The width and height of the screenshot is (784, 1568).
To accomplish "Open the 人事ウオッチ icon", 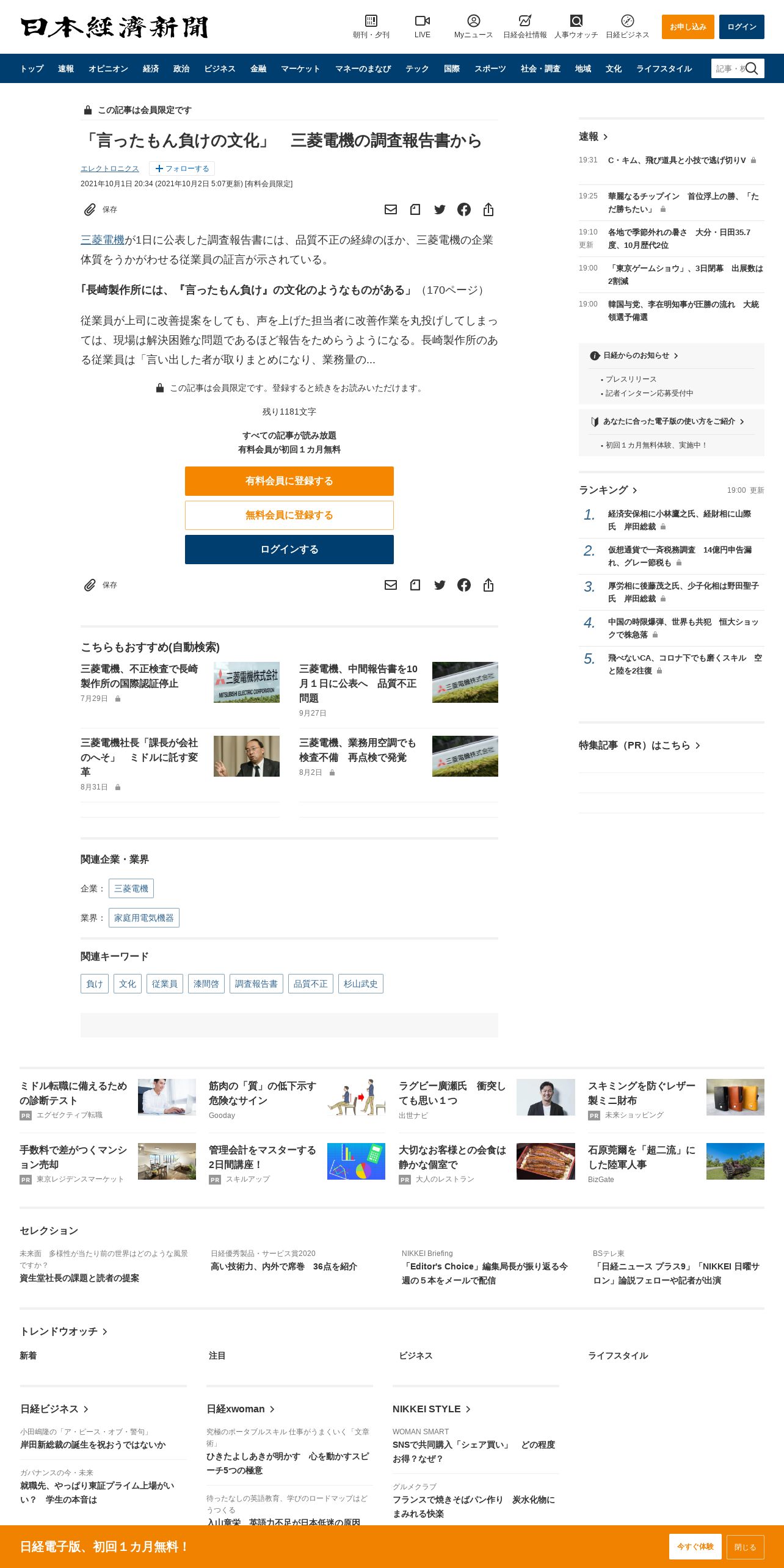I will point(576,21).
